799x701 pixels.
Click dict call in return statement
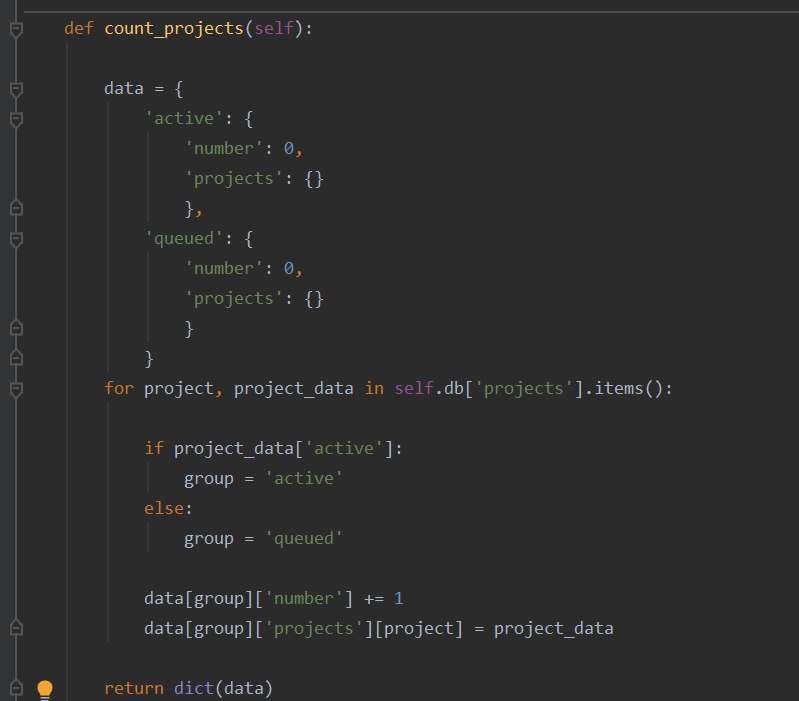point(194,688)
